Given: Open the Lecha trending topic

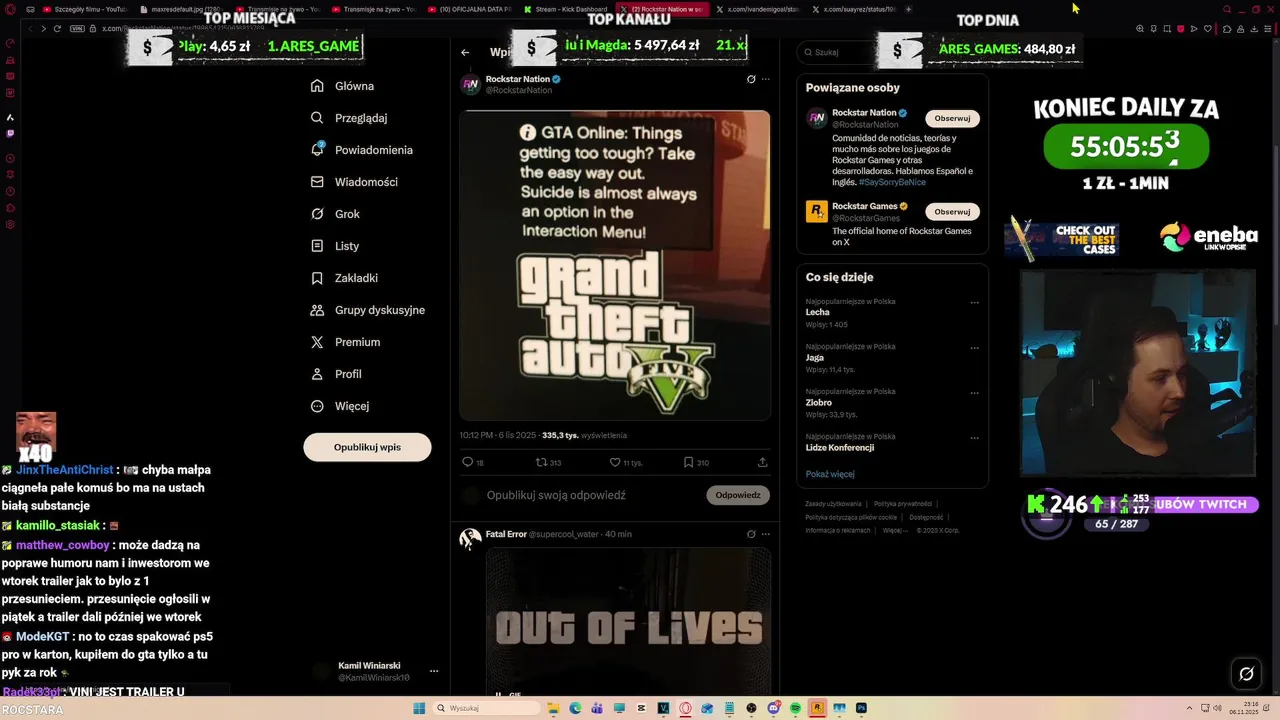Looking at the screenshot, I should pyautogui.click(x=817, y=312).
